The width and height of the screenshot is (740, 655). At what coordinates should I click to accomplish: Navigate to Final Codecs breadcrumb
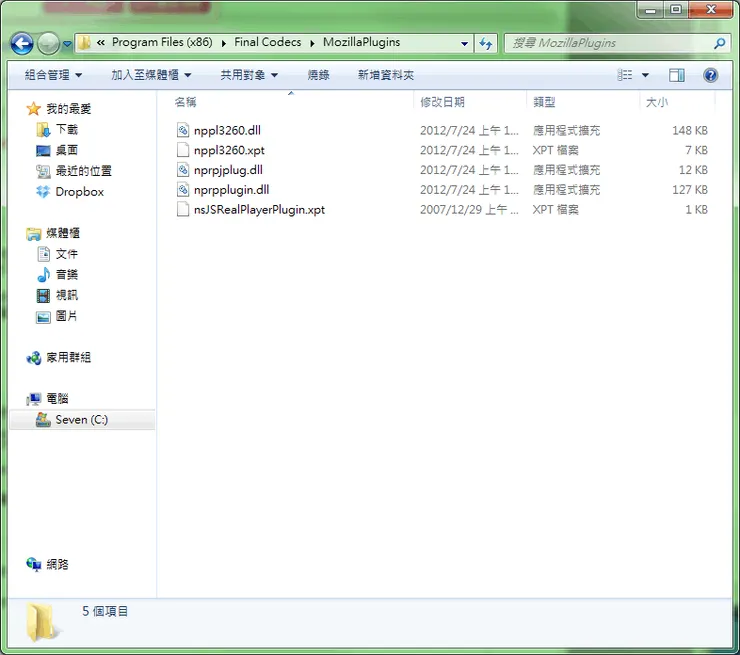267,42
